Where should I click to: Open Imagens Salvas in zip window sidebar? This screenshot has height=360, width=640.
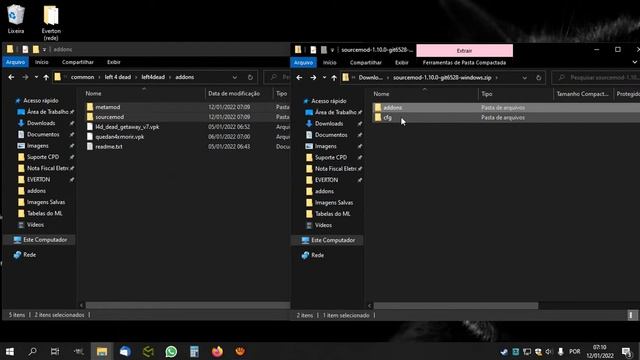333,202
